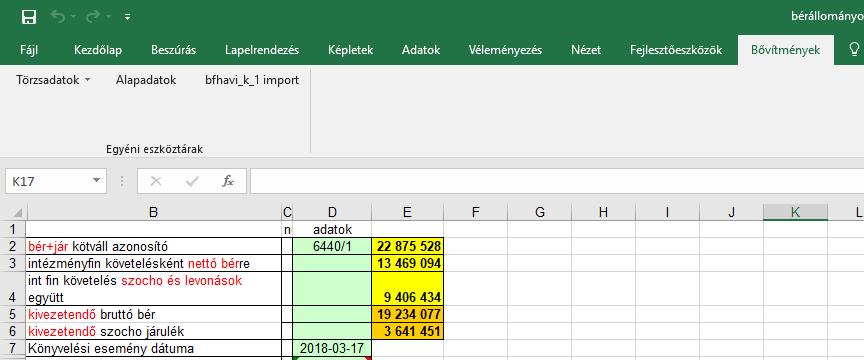Viewport: 864px width, 360px height.
Task: Click 'Könyvelési esemény dátuma' cell
Action: (154, 348)
